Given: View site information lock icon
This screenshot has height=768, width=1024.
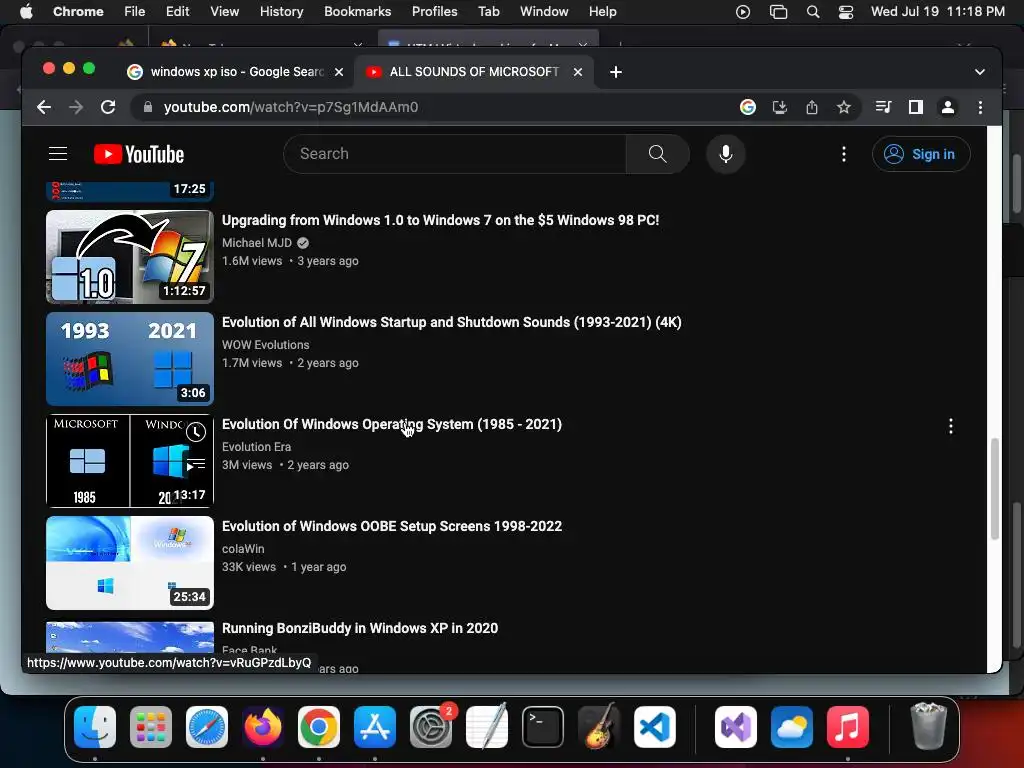Looking at the screenshot, I should [x=148, y=107].
